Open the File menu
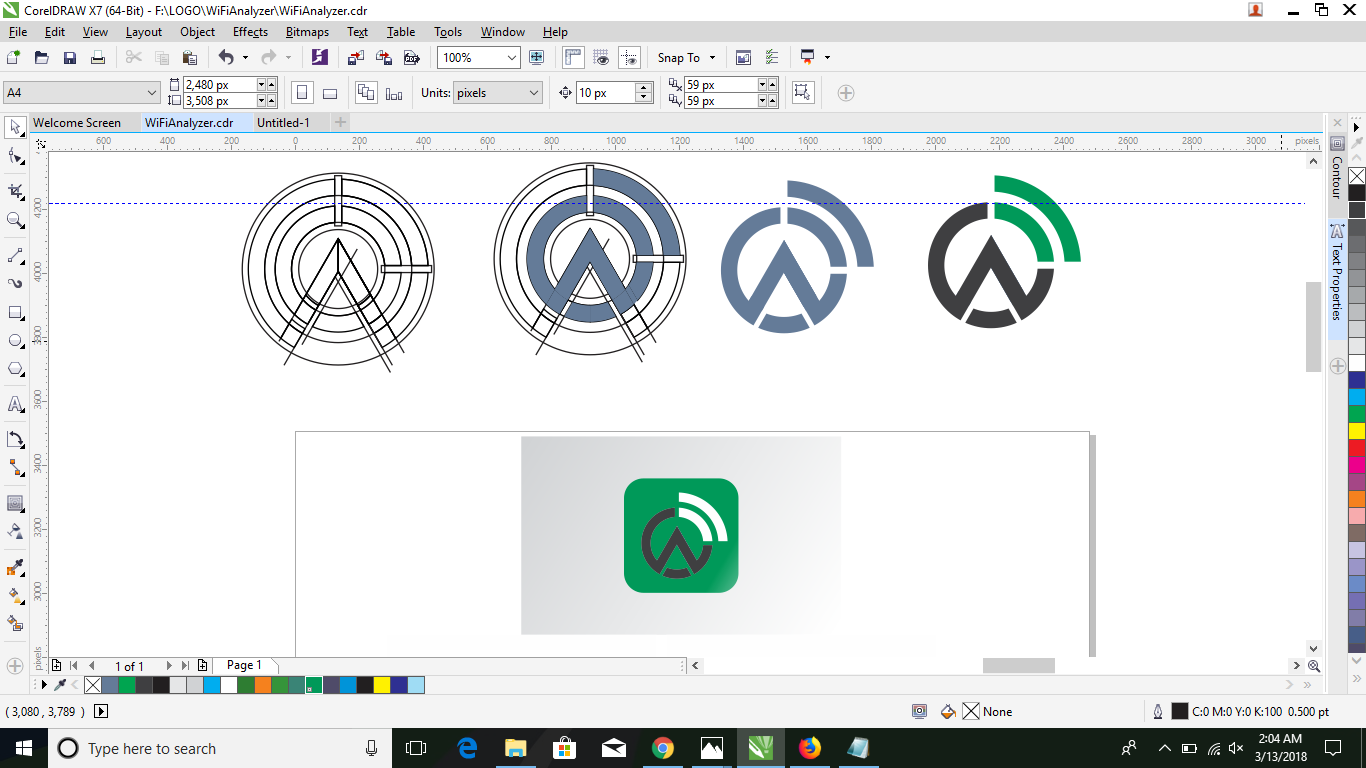1366x768 pixels. [x=17, y=32]
